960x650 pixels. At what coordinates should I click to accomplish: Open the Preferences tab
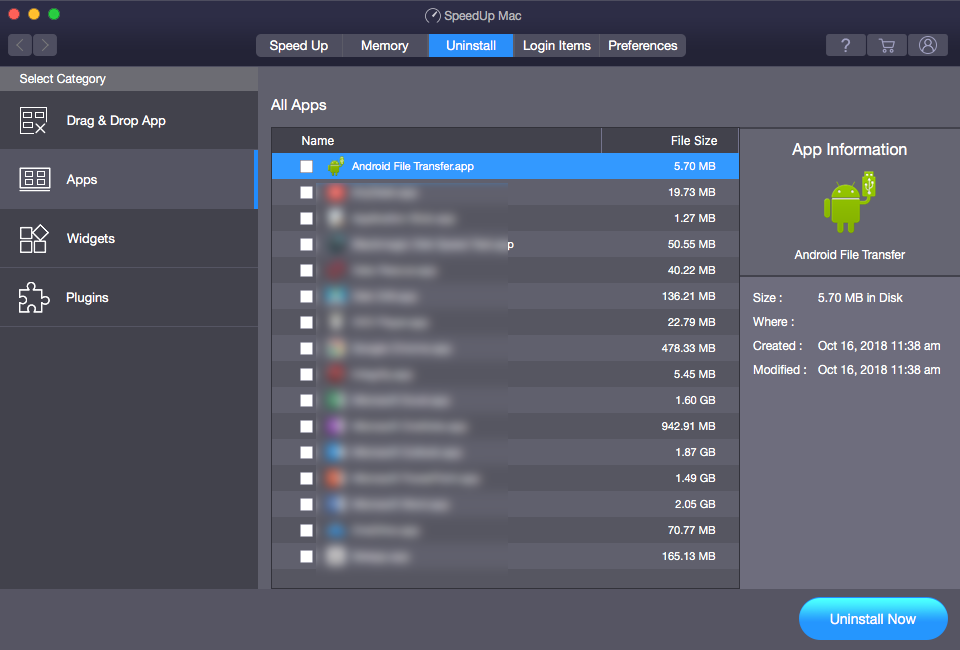[x=642, y=46]
